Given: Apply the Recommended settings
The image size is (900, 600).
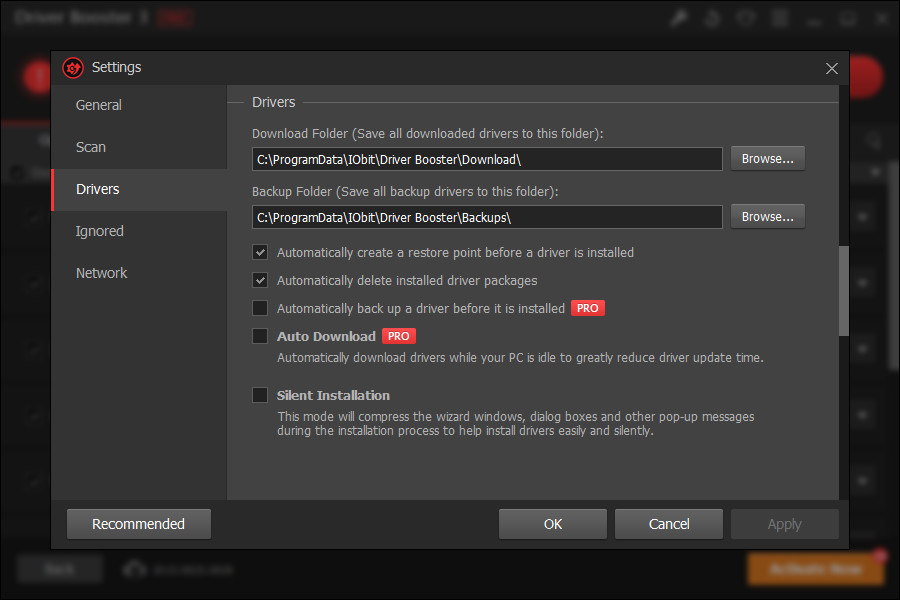Looking at the screenshot, I should [138, 523].
